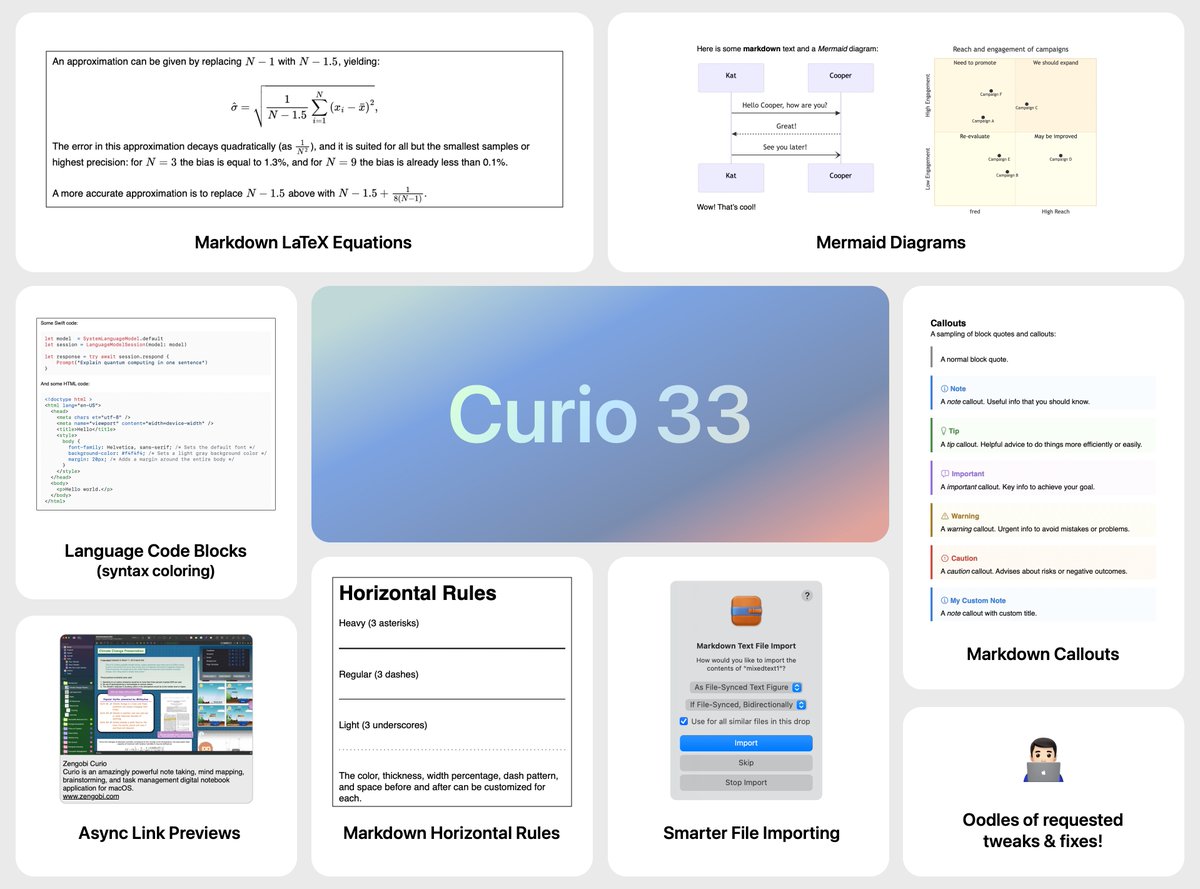This screenshot has height=889, width=1200.
Task: Click the Swift code block
Action: (156, 352)
